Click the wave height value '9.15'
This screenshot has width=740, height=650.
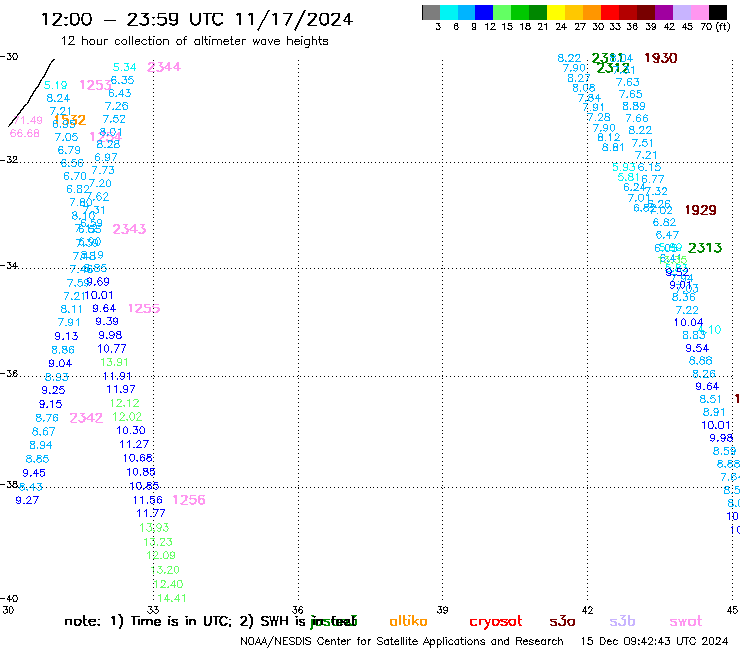pos(50,405)
